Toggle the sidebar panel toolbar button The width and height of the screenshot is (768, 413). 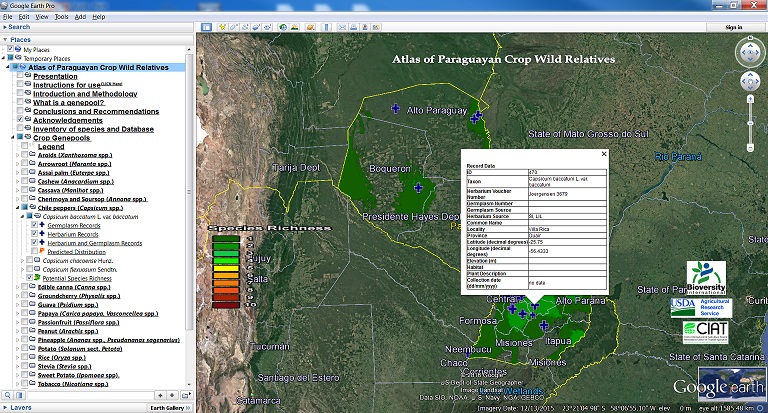[206, 27]
